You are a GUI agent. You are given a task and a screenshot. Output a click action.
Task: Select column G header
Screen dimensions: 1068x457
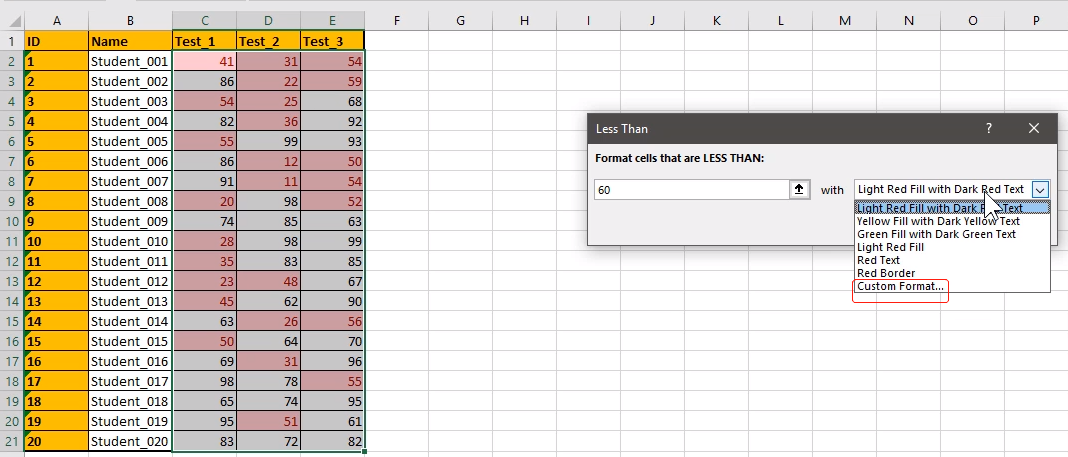(x=460, y=21)
